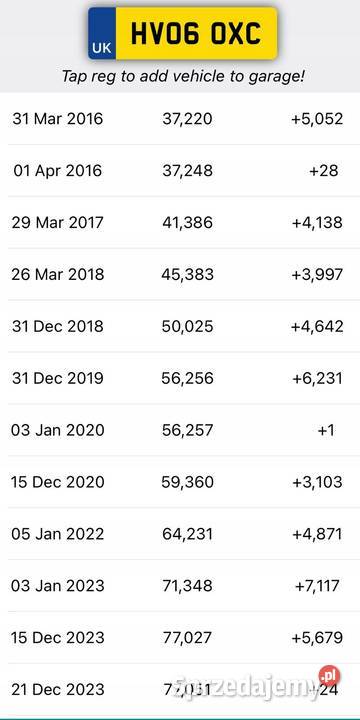The width and height of the screenshot is (360, 720).
Task: Click the +4,871 difference for Jan 2022
Action: tap(317, 534)
